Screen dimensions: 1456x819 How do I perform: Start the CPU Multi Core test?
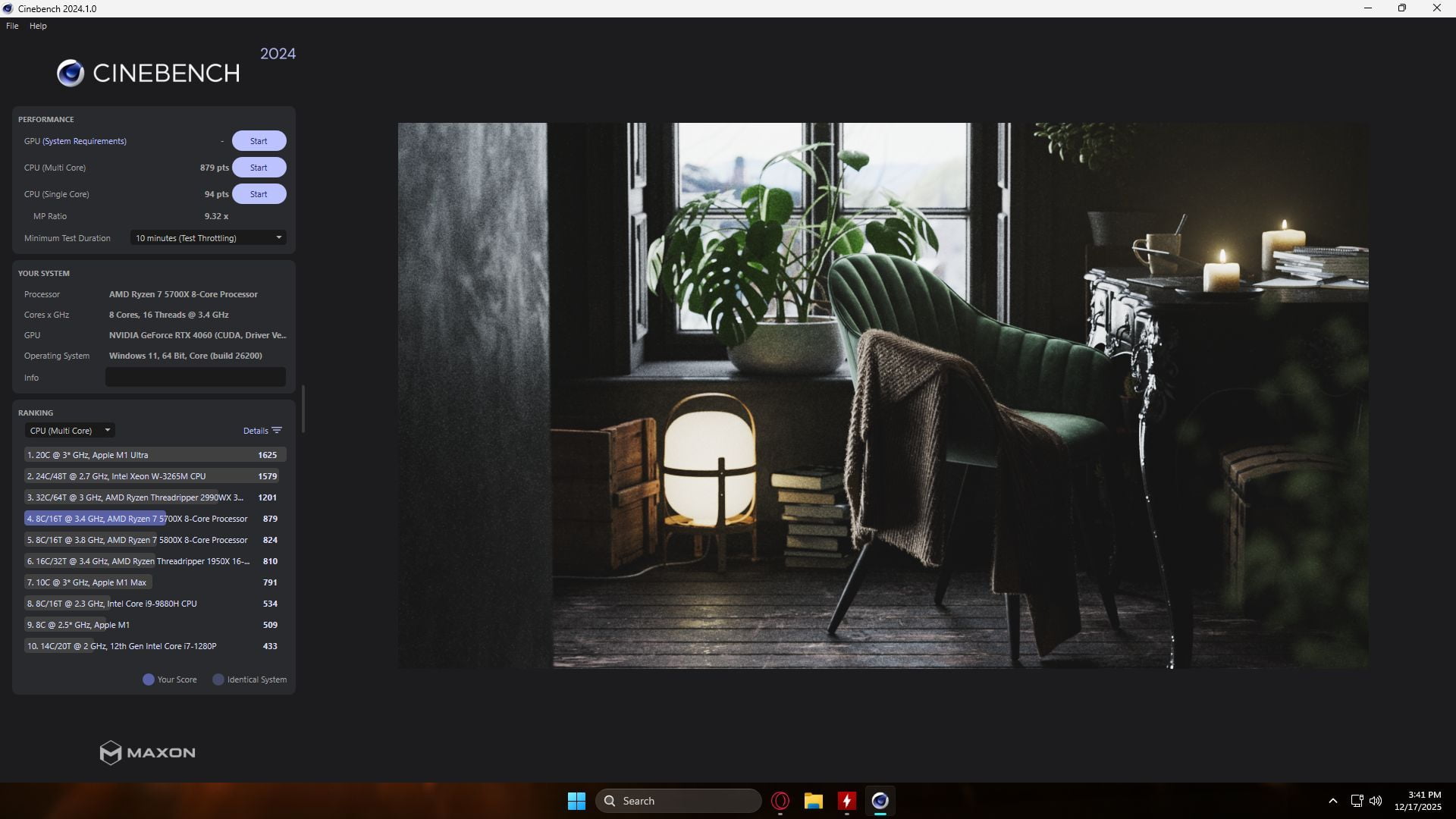point(259,168)
